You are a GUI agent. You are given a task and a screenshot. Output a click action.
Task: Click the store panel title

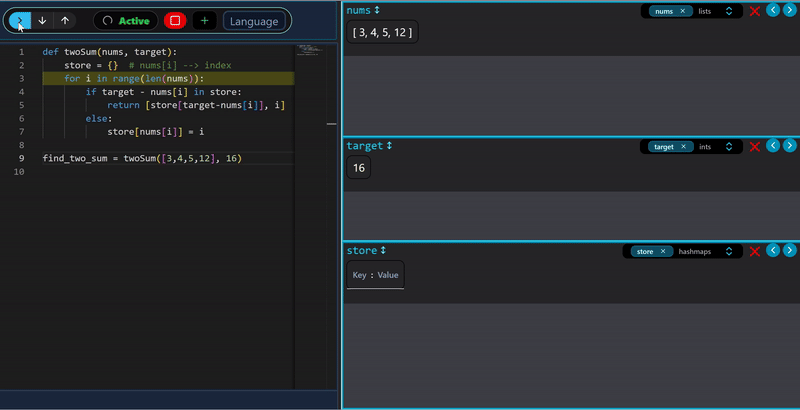pos(362,251)
